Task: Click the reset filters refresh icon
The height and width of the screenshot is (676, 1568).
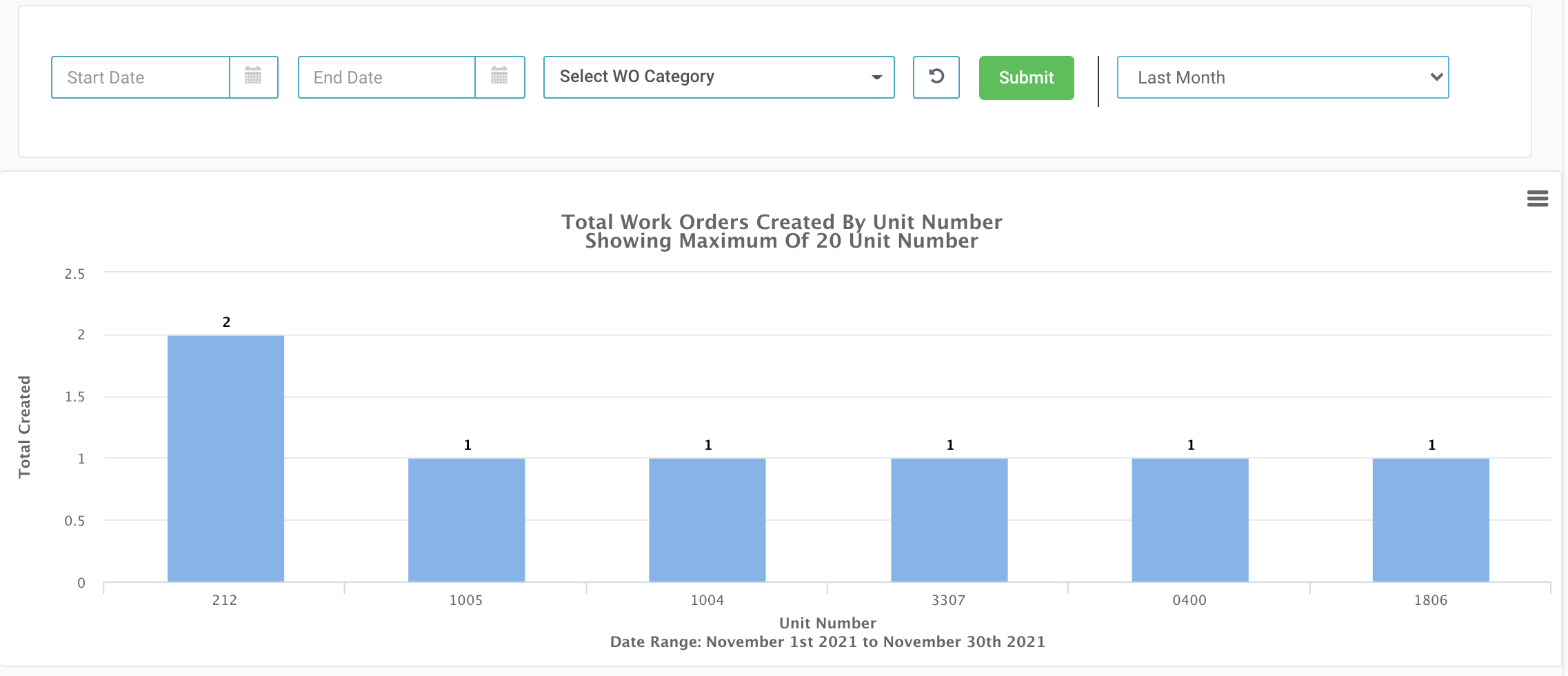Action: click(x=936, y=77)
